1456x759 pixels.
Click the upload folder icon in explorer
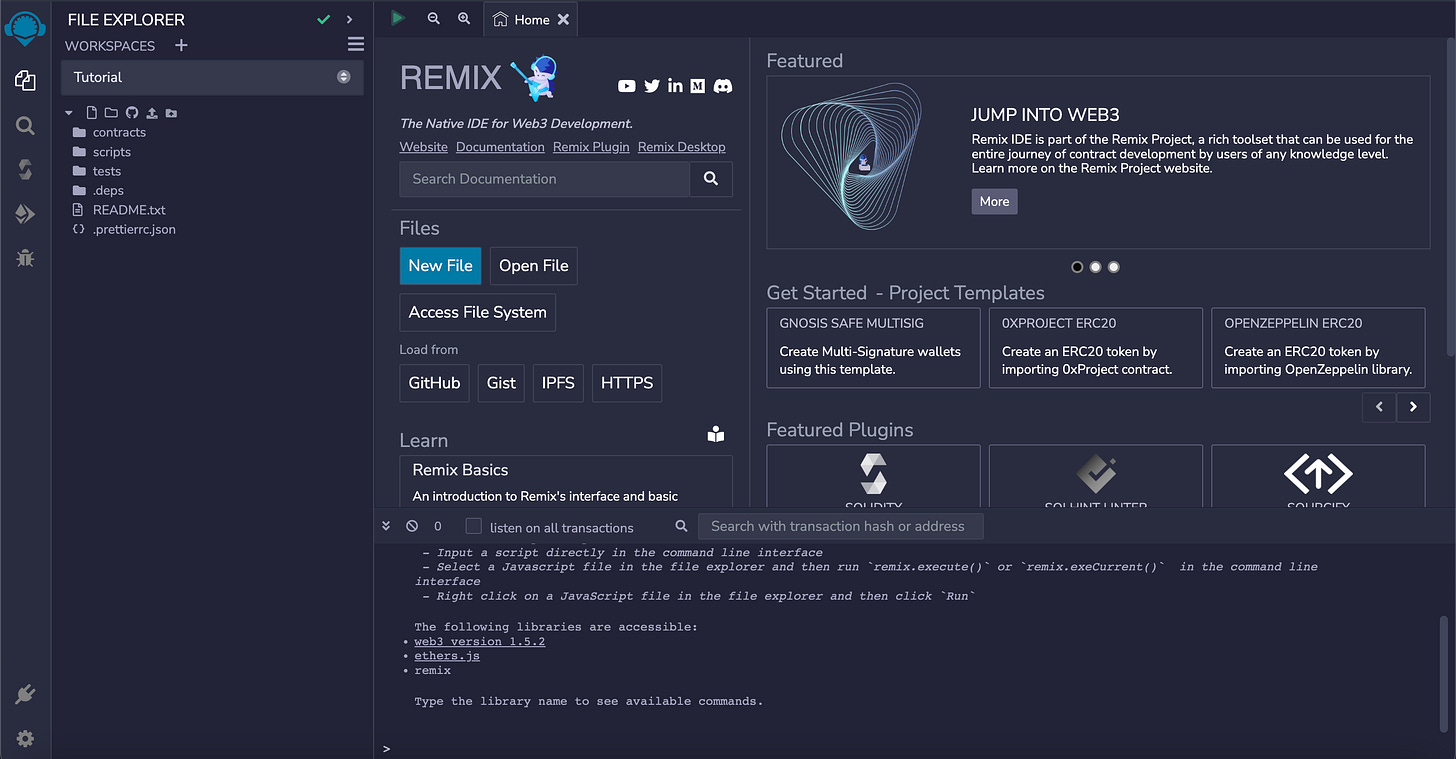click(x=171, y=113)
